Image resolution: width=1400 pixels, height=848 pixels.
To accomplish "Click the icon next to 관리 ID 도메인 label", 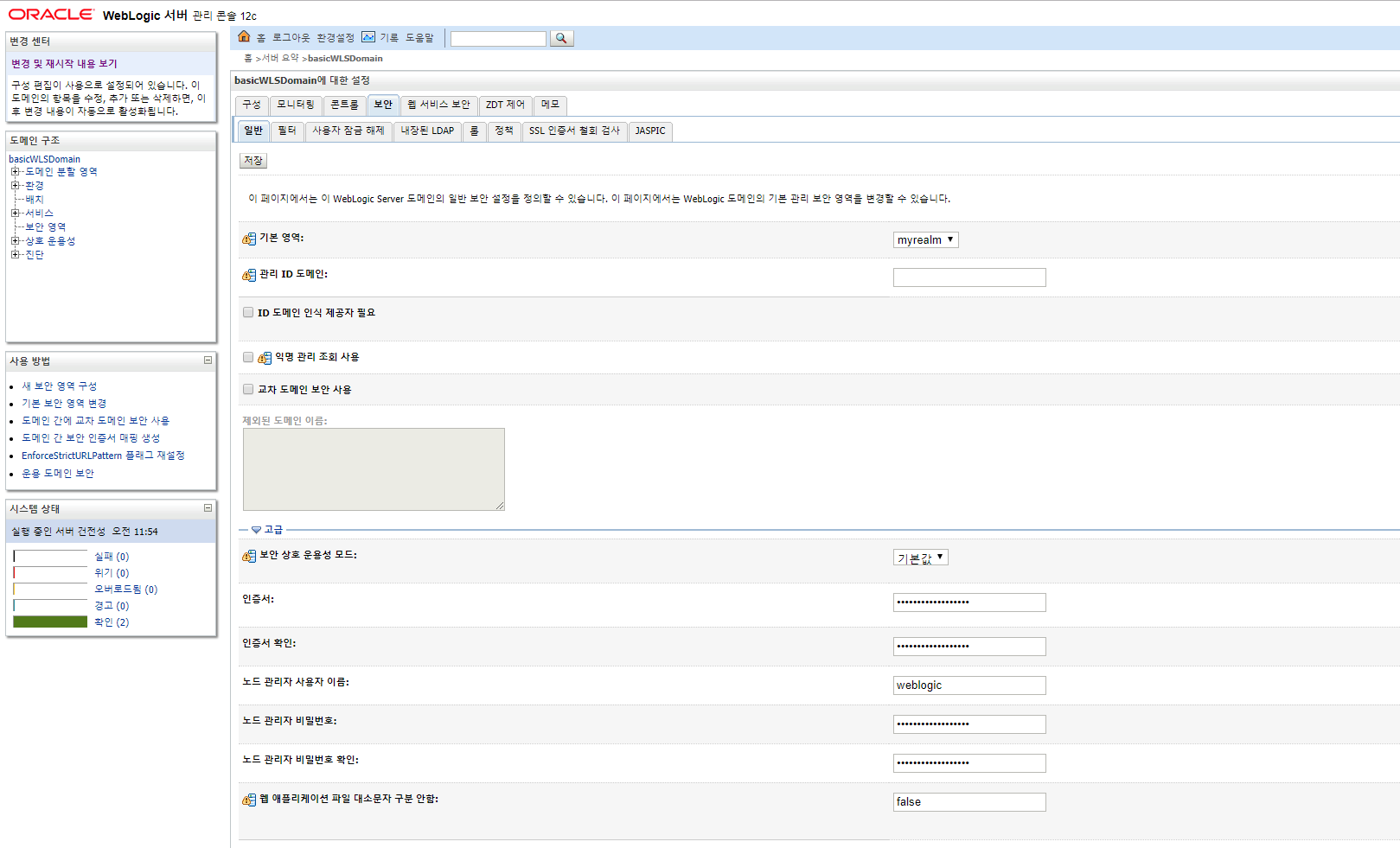I will (x=249, y=275).
